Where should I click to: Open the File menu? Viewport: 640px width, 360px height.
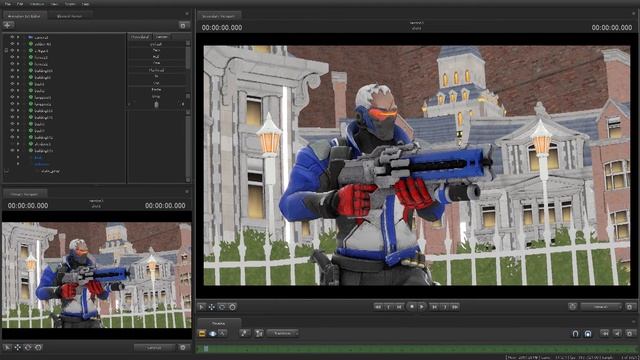(x=8, y=4)
